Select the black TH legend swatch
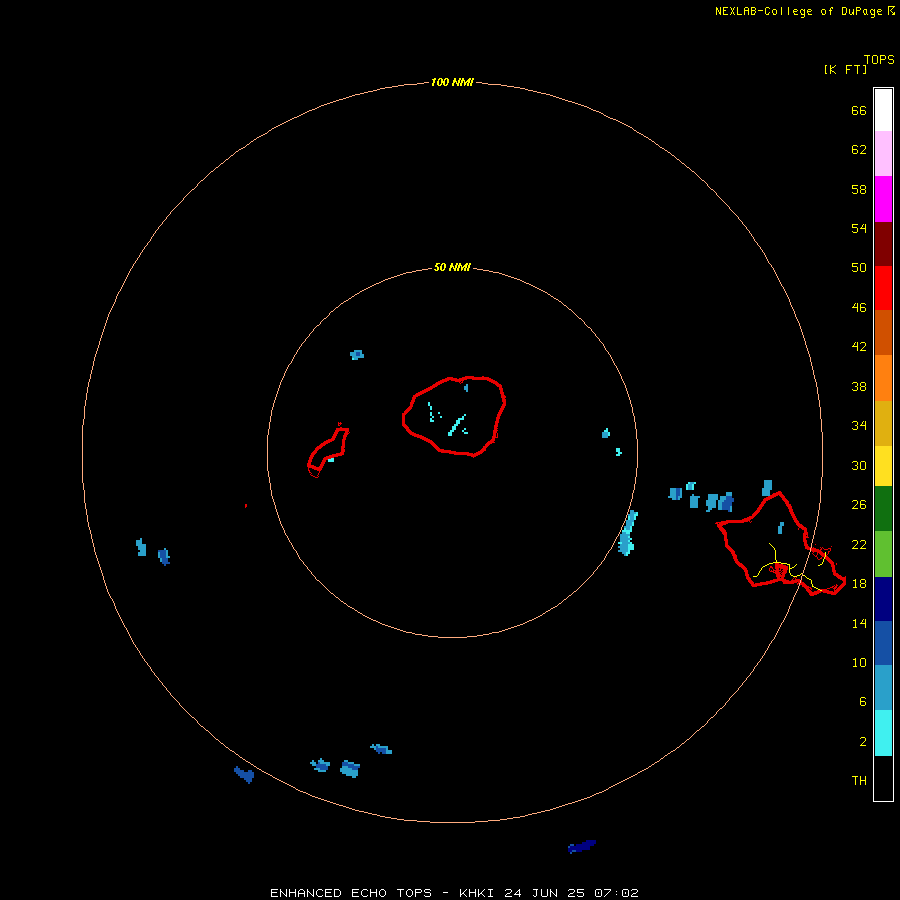This screenshot has width=900, height=900. [x=883, y=778]
